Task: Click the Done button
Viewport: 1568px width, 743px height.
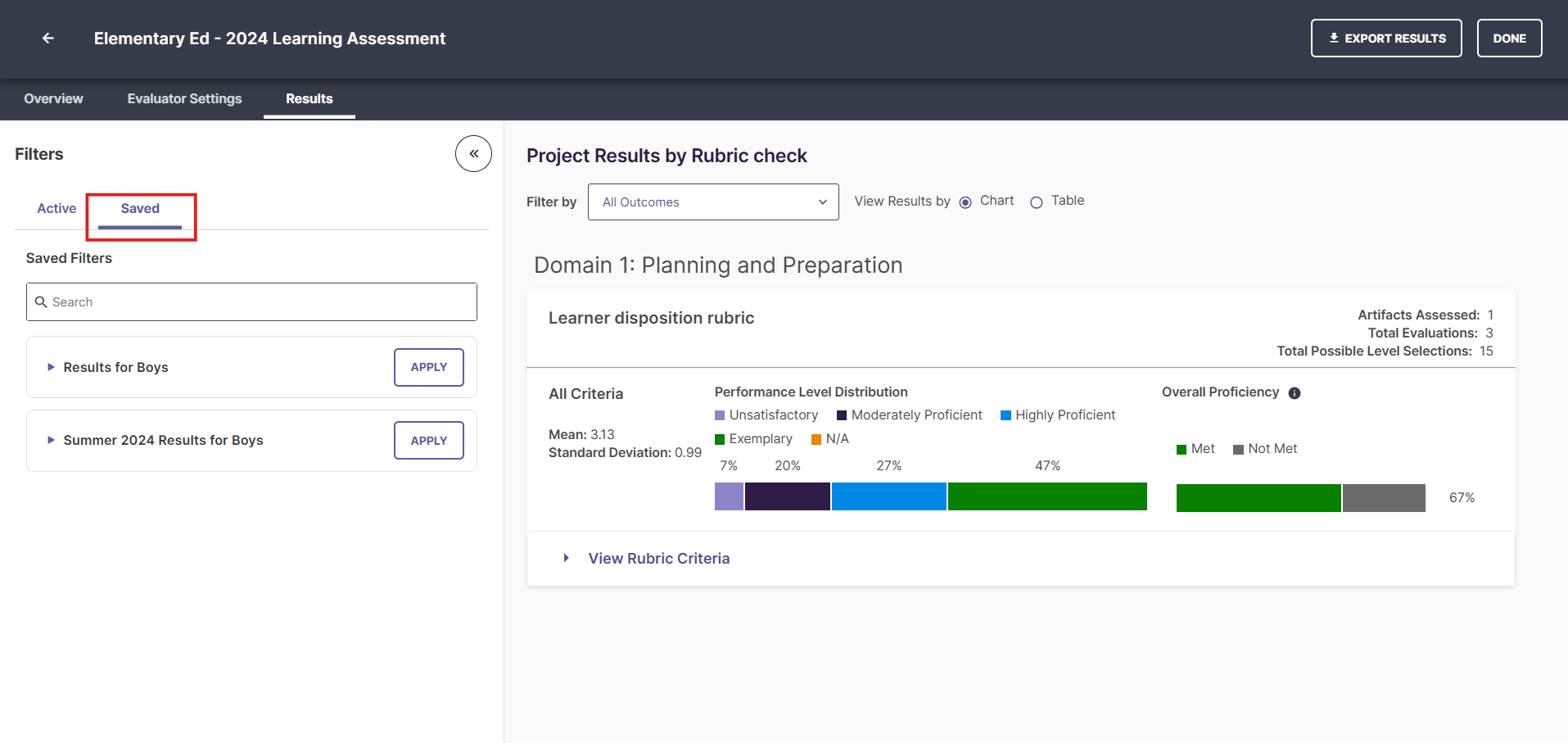Action: tap(1509, 39)
